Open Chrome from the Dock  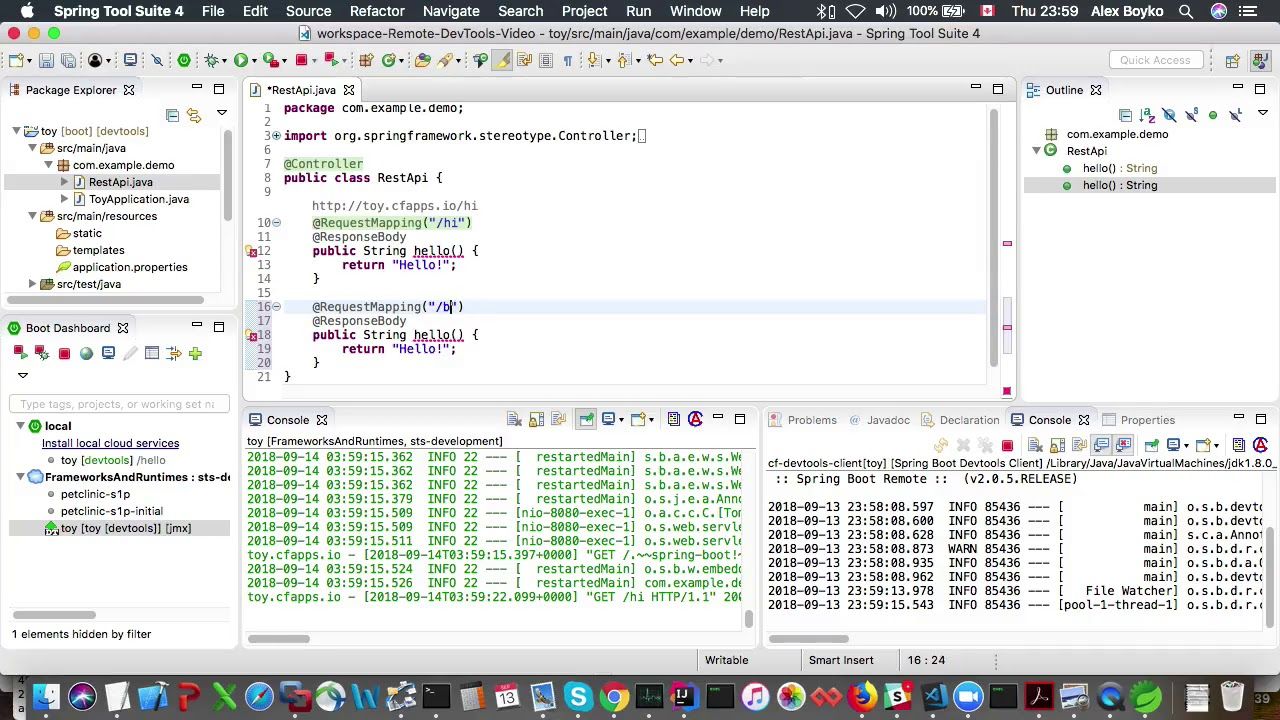tap(614, 696)
